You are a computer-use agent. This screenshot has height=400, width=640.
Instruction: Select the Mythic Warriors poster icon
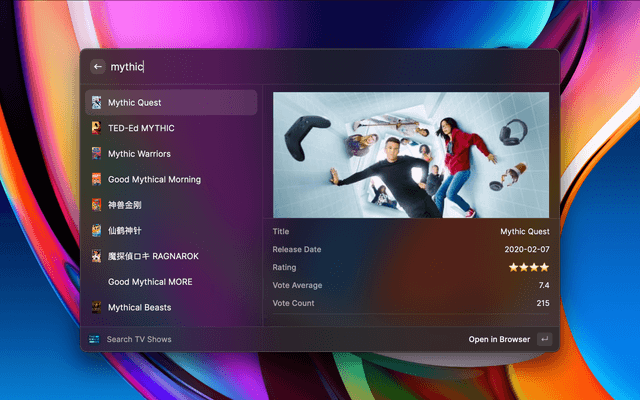pos(96,154)
